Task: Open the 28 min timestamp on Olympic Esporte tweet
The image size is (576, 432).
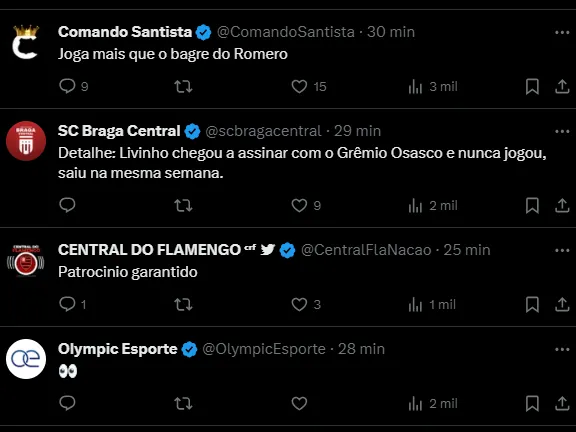Action: click(361, 349)
